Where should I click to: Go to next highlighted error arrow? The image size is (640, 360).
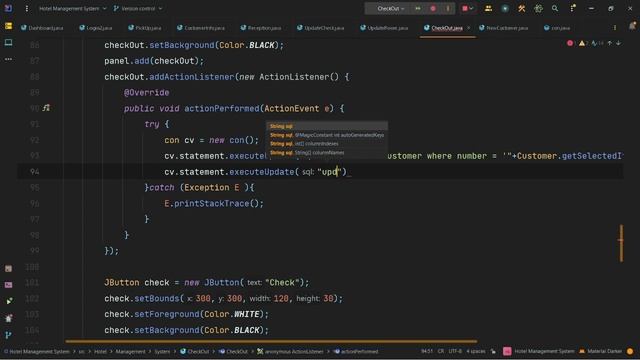point(619,43)
